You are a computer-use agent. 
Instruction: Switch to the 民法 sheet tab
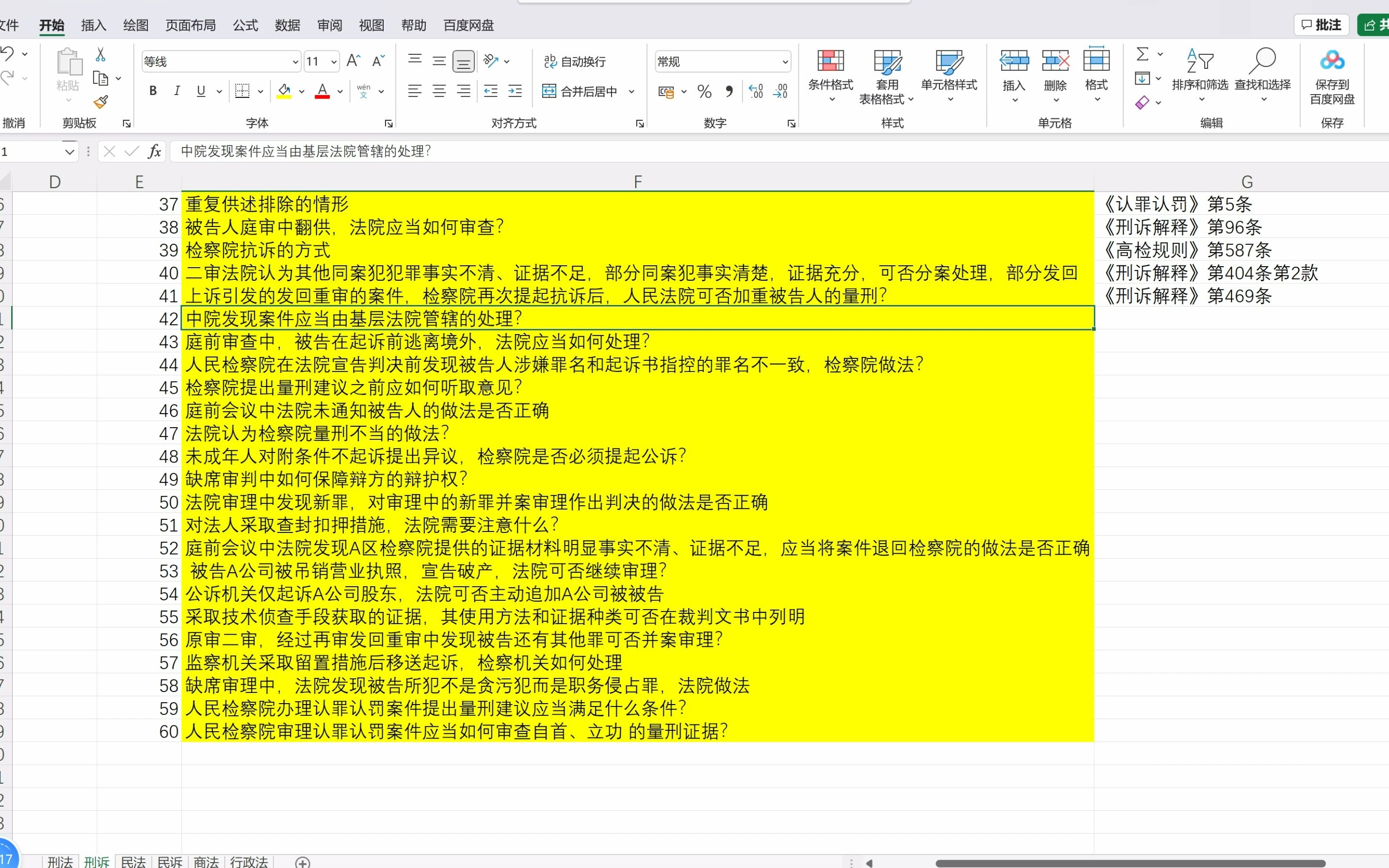[133, 862]
